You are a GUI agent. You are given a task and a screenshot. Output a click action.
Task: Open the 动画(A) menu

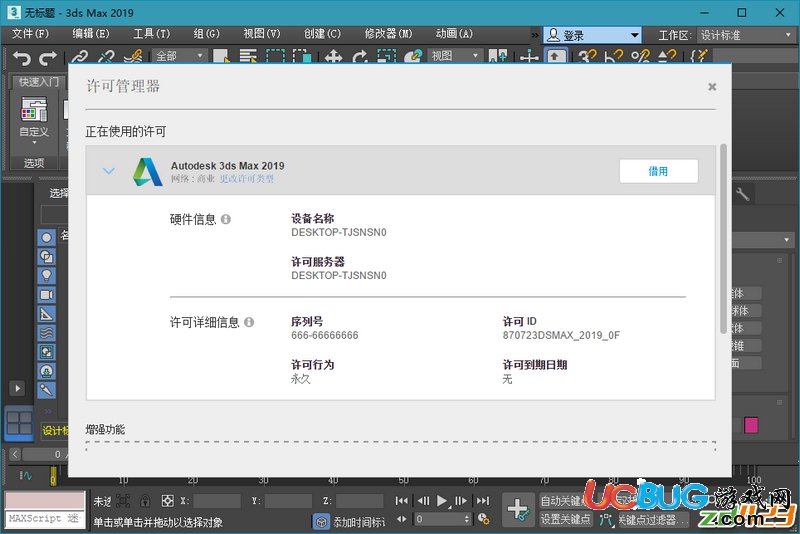454,34
